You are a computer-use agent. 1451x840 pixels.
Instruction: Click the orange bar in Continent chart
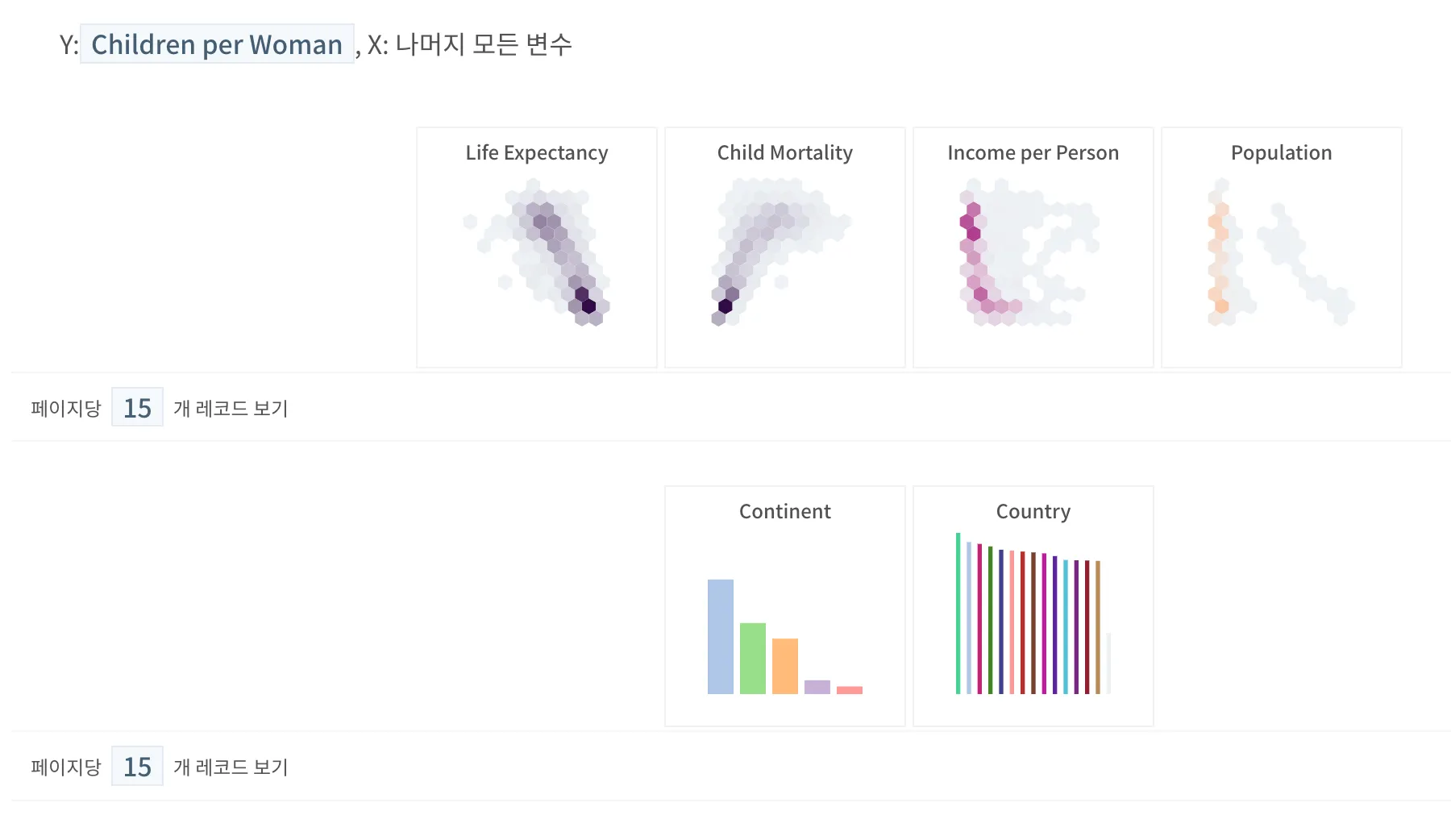785,666
